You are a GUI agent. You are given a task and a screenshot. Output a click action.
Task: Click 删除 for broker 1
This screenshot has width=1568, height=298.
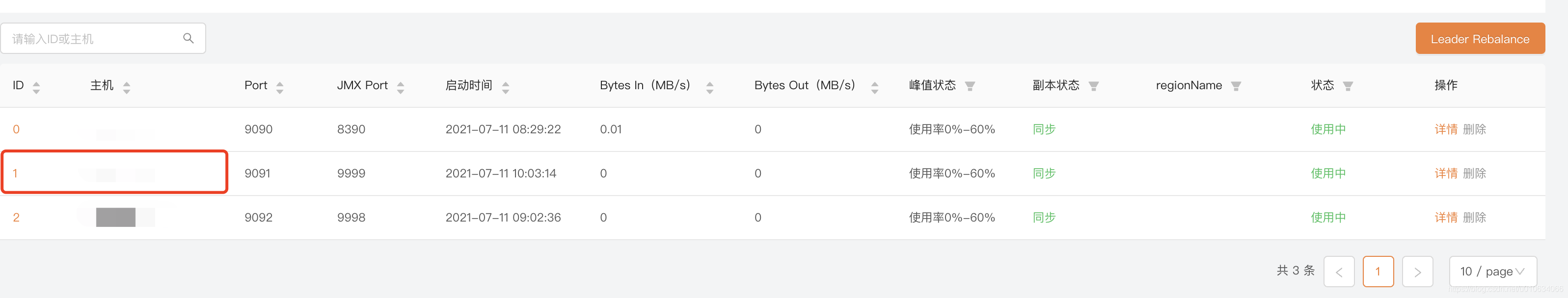click(1474, 174)
